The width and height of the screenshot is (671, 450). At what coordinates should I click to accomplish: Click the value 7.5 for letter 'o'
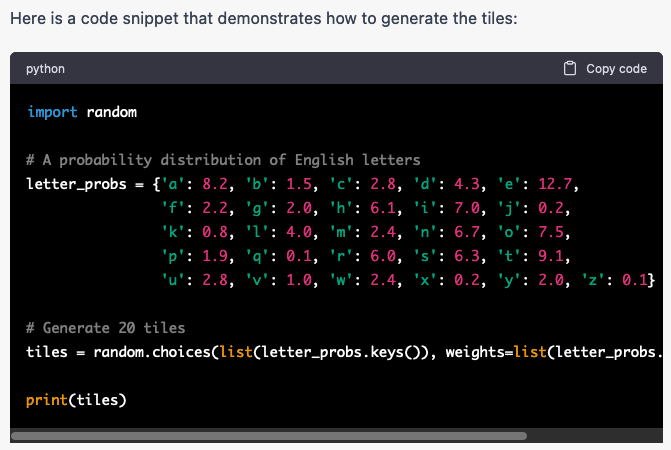pos(551,232)
